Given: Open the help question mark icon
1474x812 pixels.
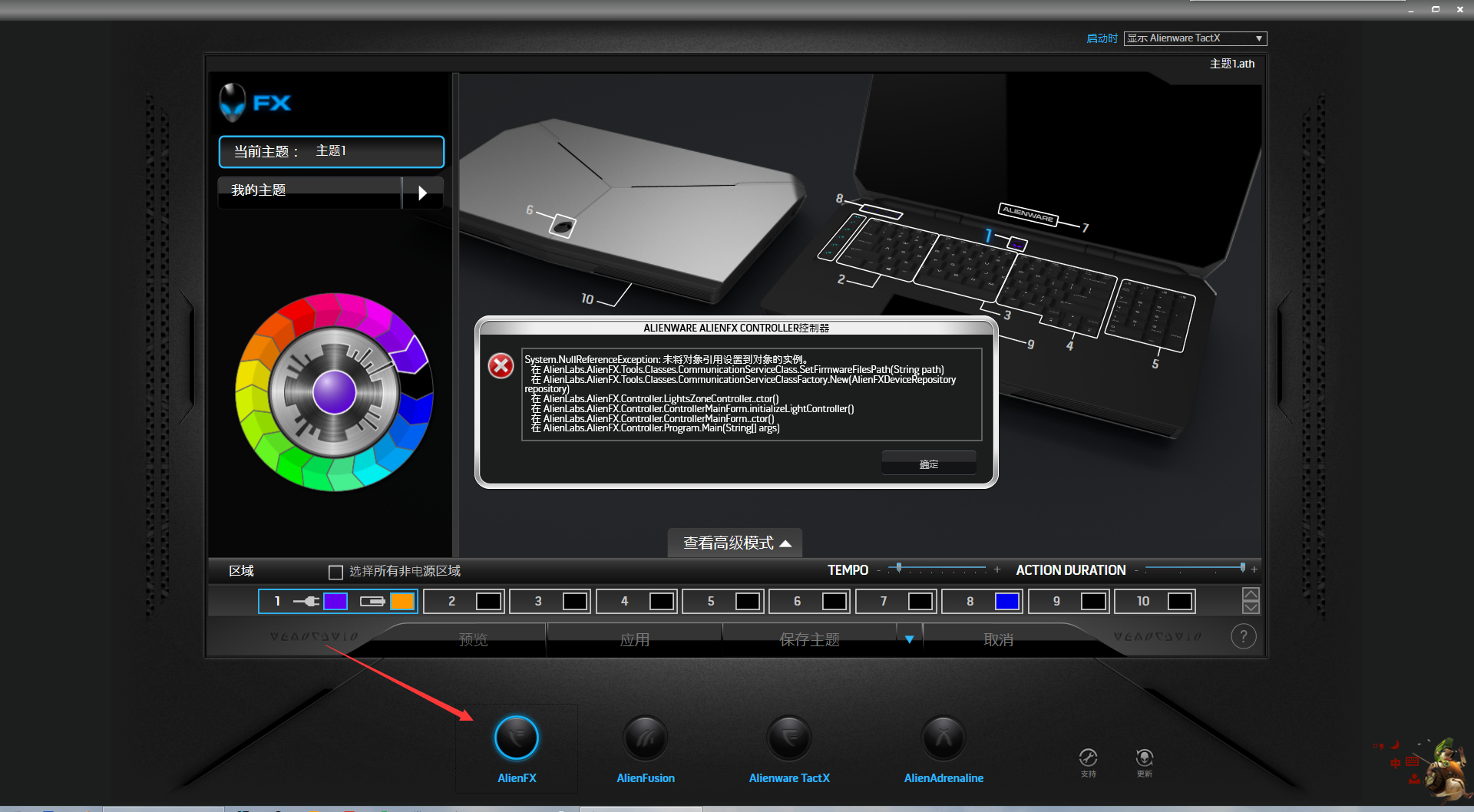Looking at the screenshot, I should click(1244, 636).
